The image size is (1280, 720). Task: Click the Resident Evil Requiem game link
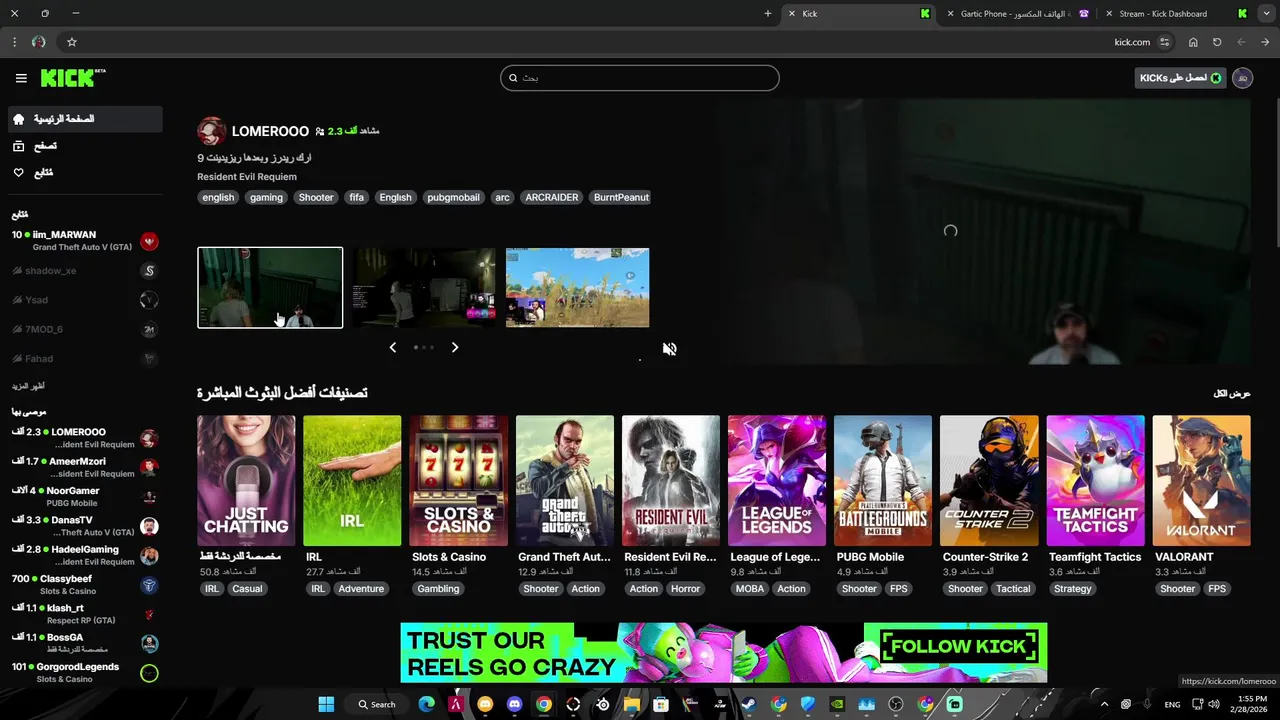click(x=247, y=177)
